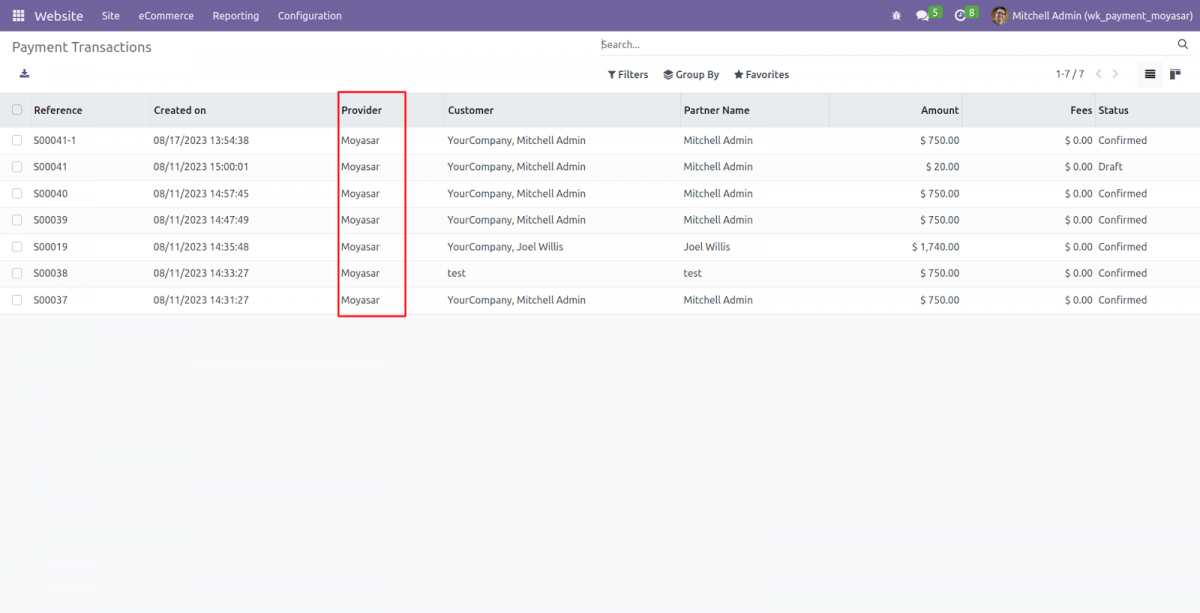Click the 1-7 / 7 pager counter

point(1070,75)
